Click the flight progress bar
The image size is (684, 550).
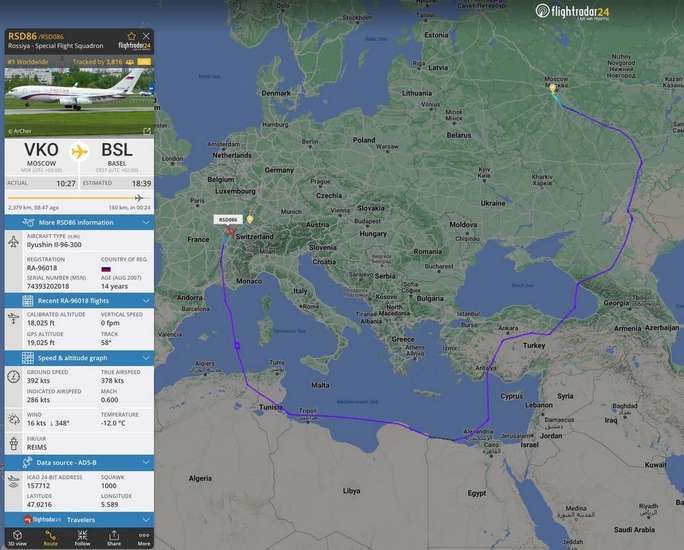coord(78,197)
